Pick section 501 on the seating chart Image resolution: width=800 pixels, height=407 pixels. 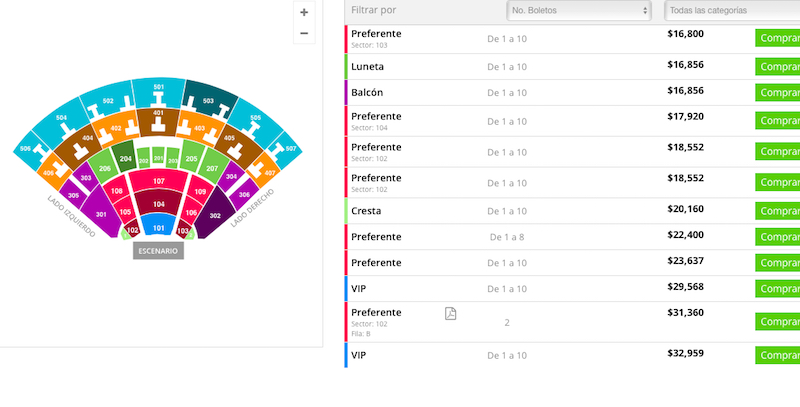coord(158,89)
